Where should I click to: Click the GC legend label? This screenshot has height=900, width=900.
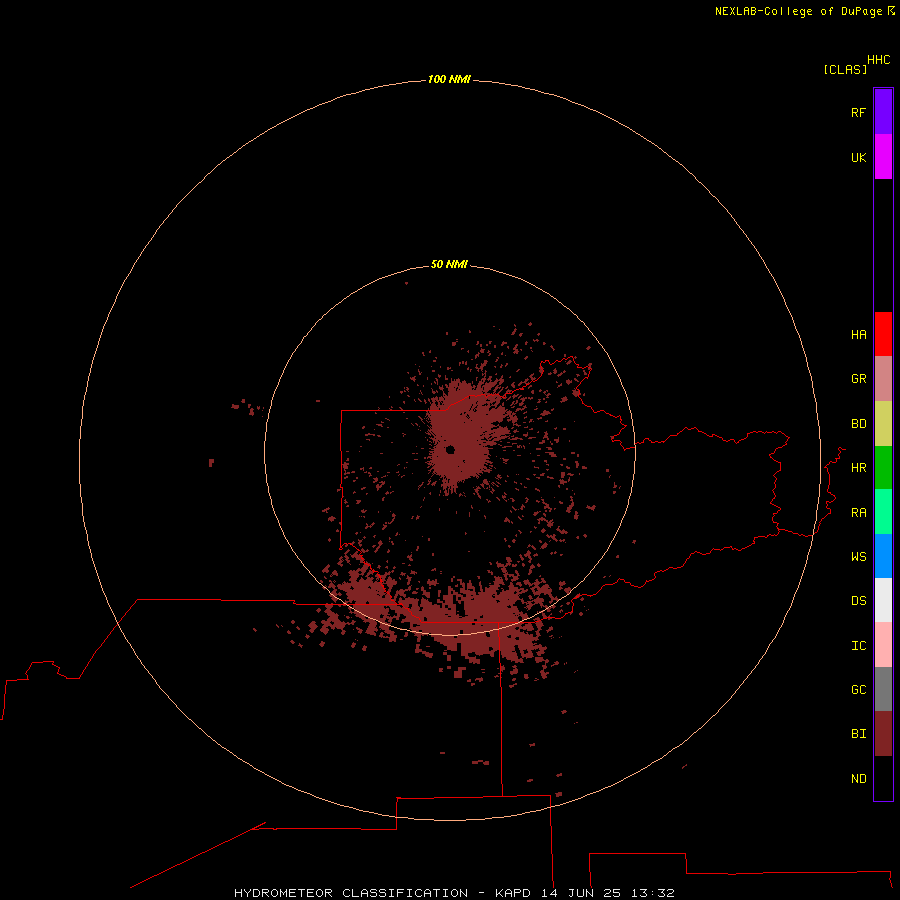[858, 690]
